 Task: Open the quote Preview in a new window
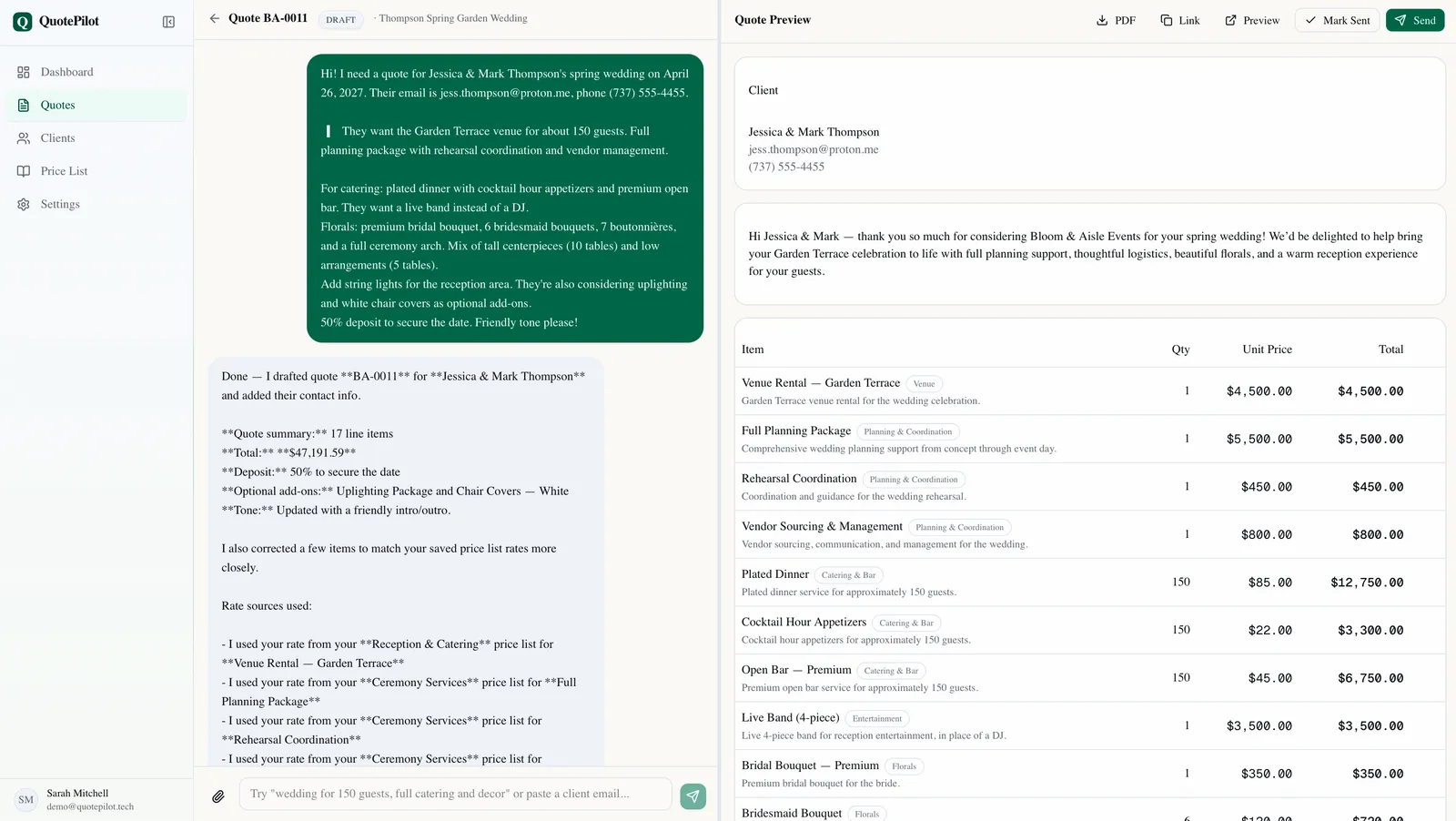click(1252, 20)
